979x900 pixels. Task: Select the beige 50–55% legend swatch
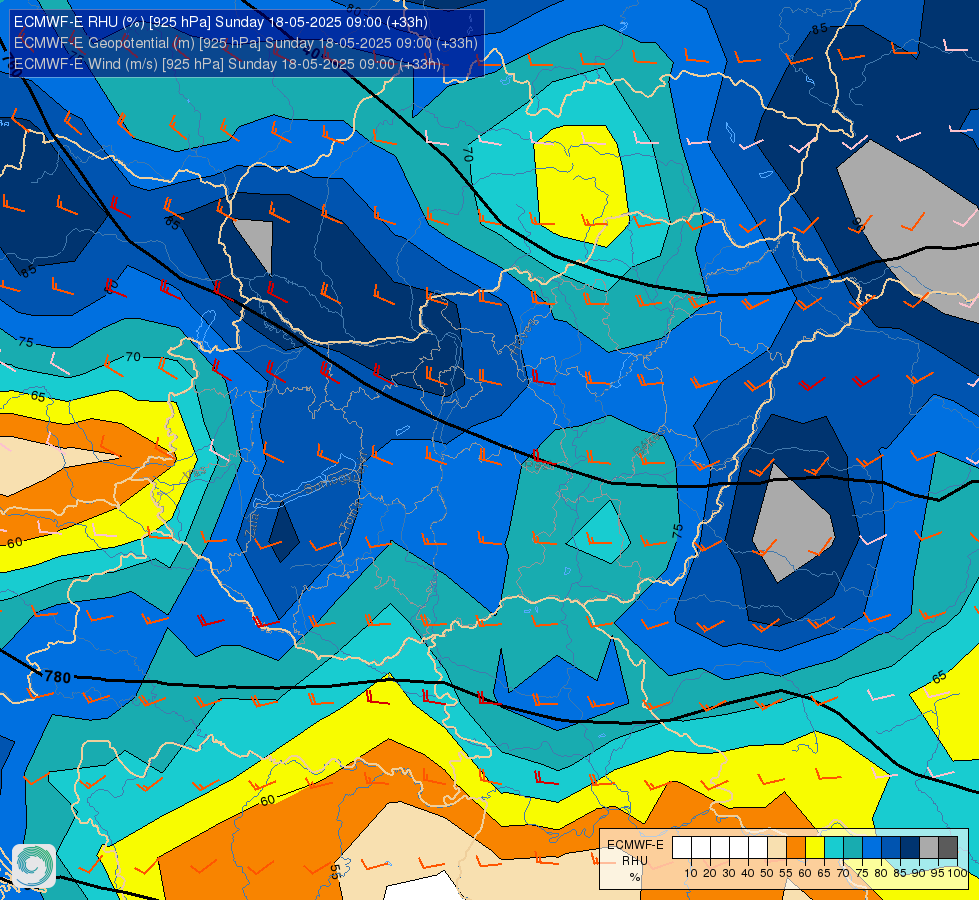(x=777, y=848)
